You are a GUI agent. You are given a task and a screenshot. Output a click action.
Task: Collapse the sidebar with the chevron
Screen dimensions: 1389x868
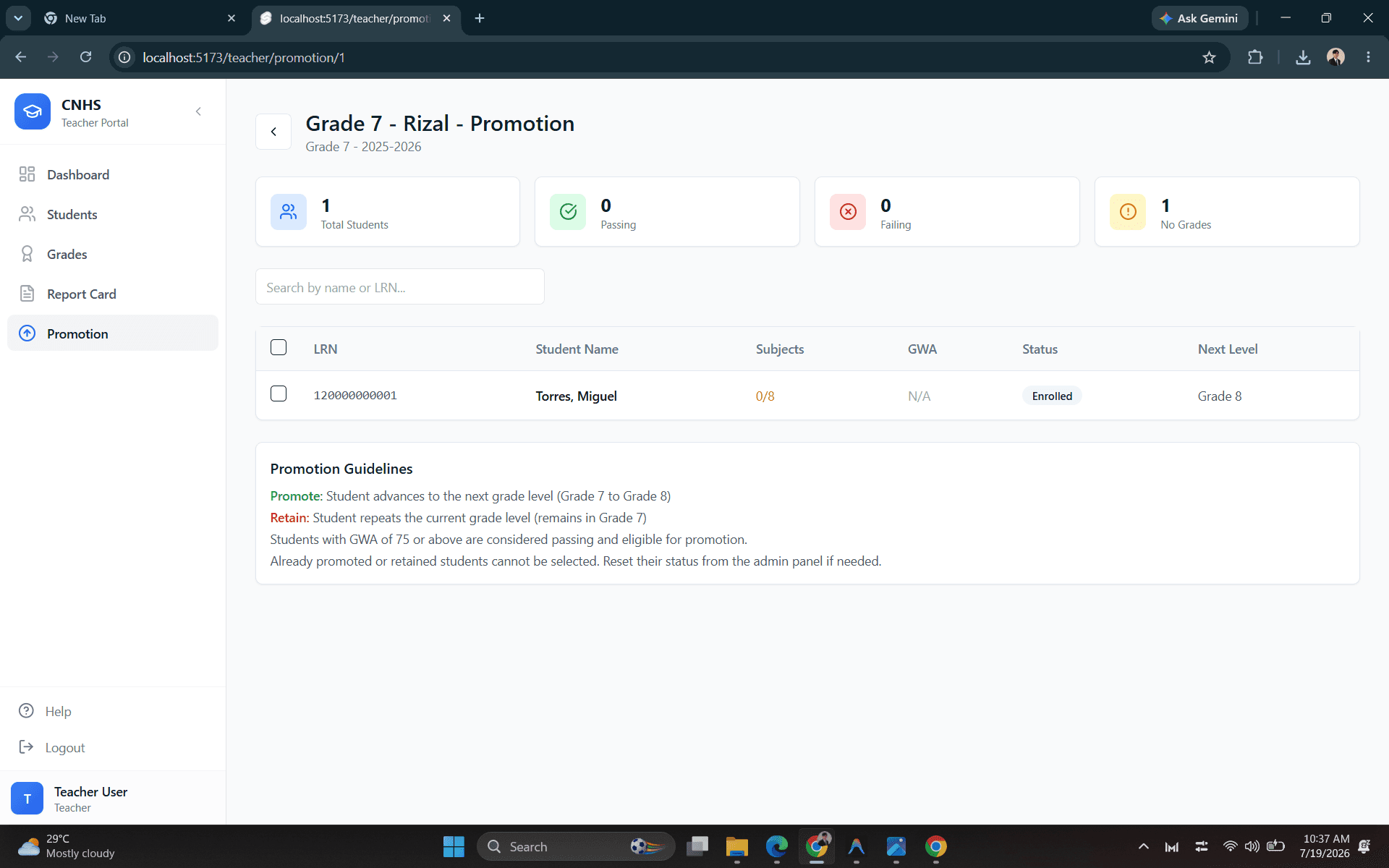pyautogui.click(x=198, y=111)
